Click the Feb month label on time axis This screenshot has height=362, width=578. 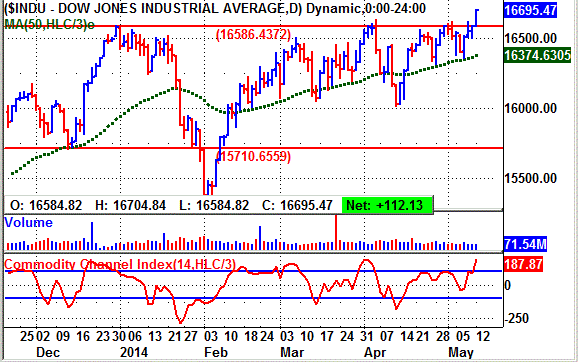(x=216, y=352)
